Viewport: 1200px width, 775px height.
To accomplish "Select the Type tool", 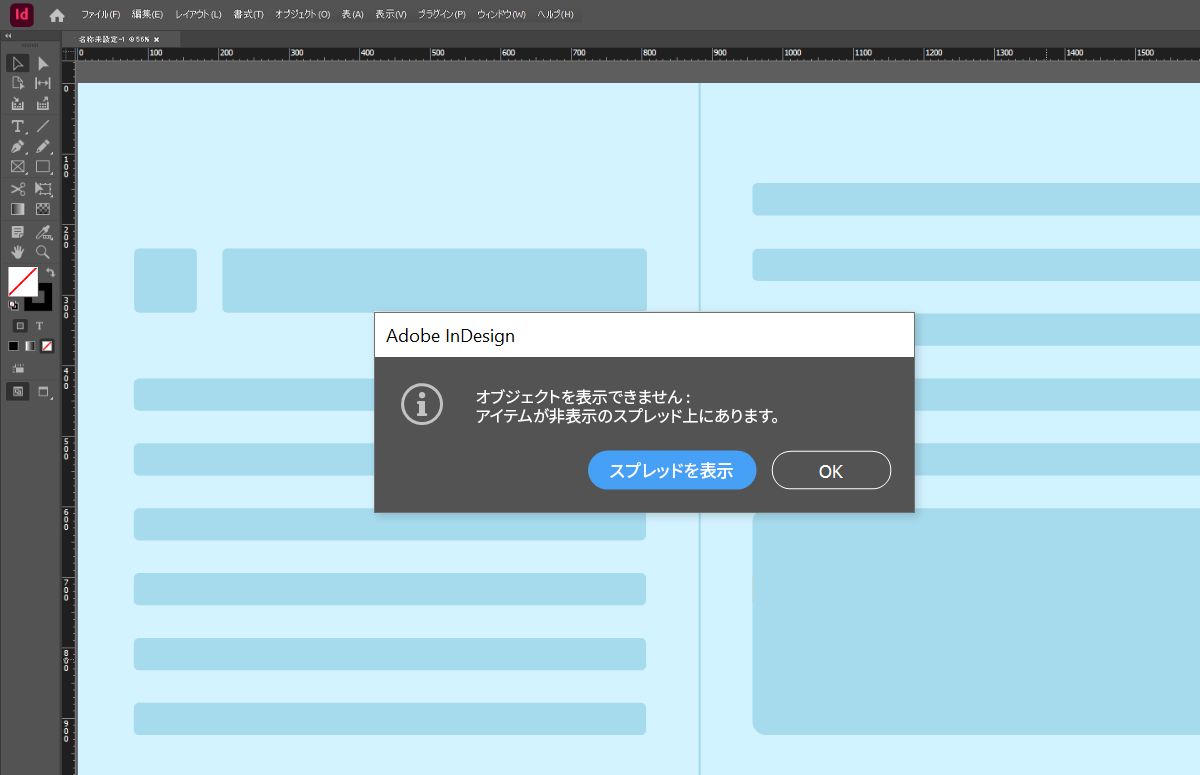I will click(18, 126).
